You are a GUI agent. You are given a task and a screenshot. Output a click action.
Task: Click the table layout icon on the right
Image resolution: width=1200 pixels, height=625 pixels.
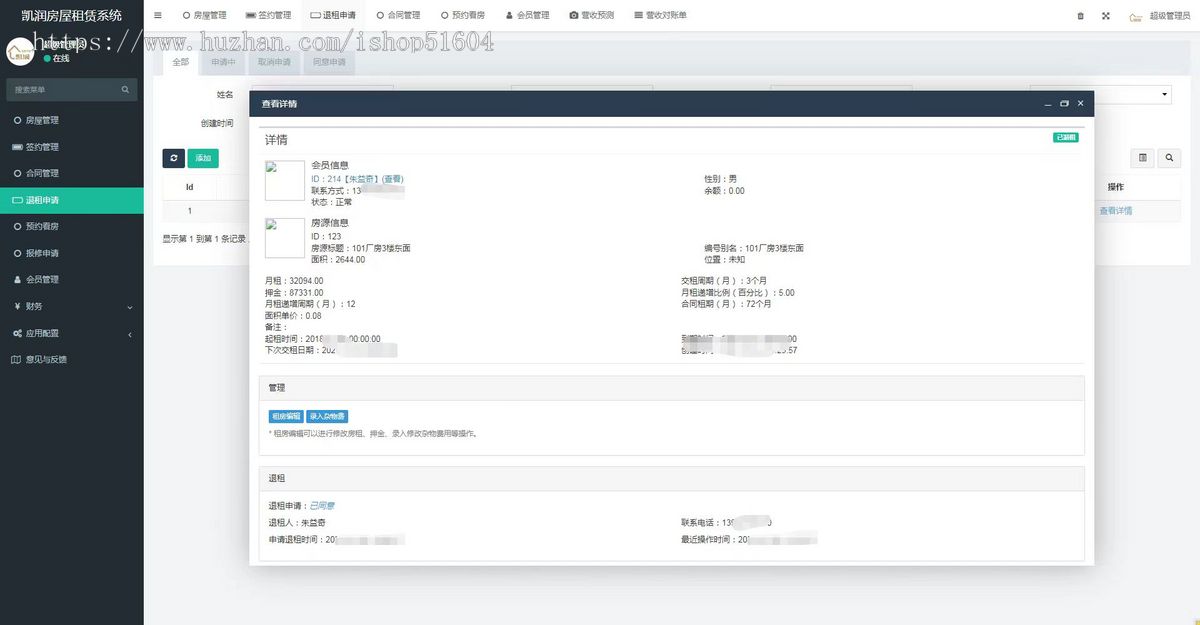[1143, 158]
